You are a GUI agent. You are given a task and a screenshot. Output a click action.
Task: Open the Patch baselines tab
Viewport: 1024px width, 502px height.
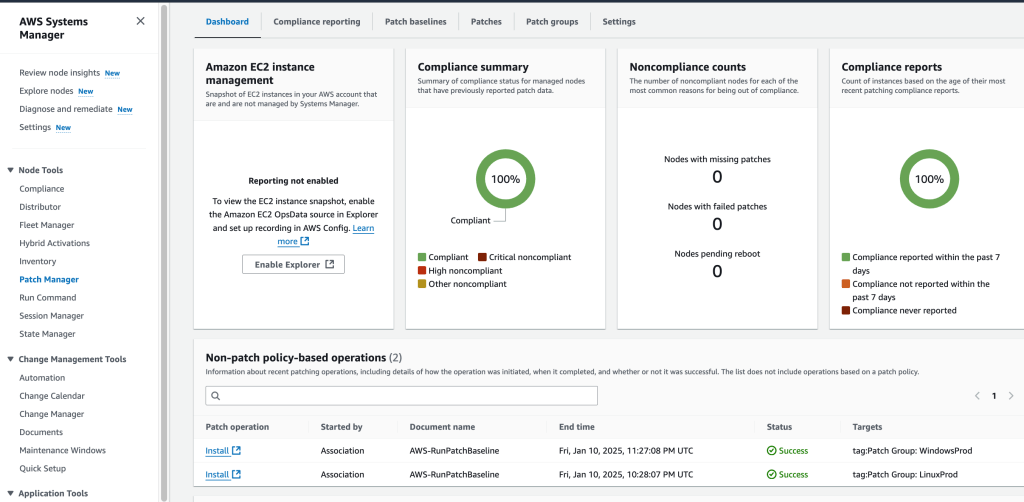click(415, 21)
